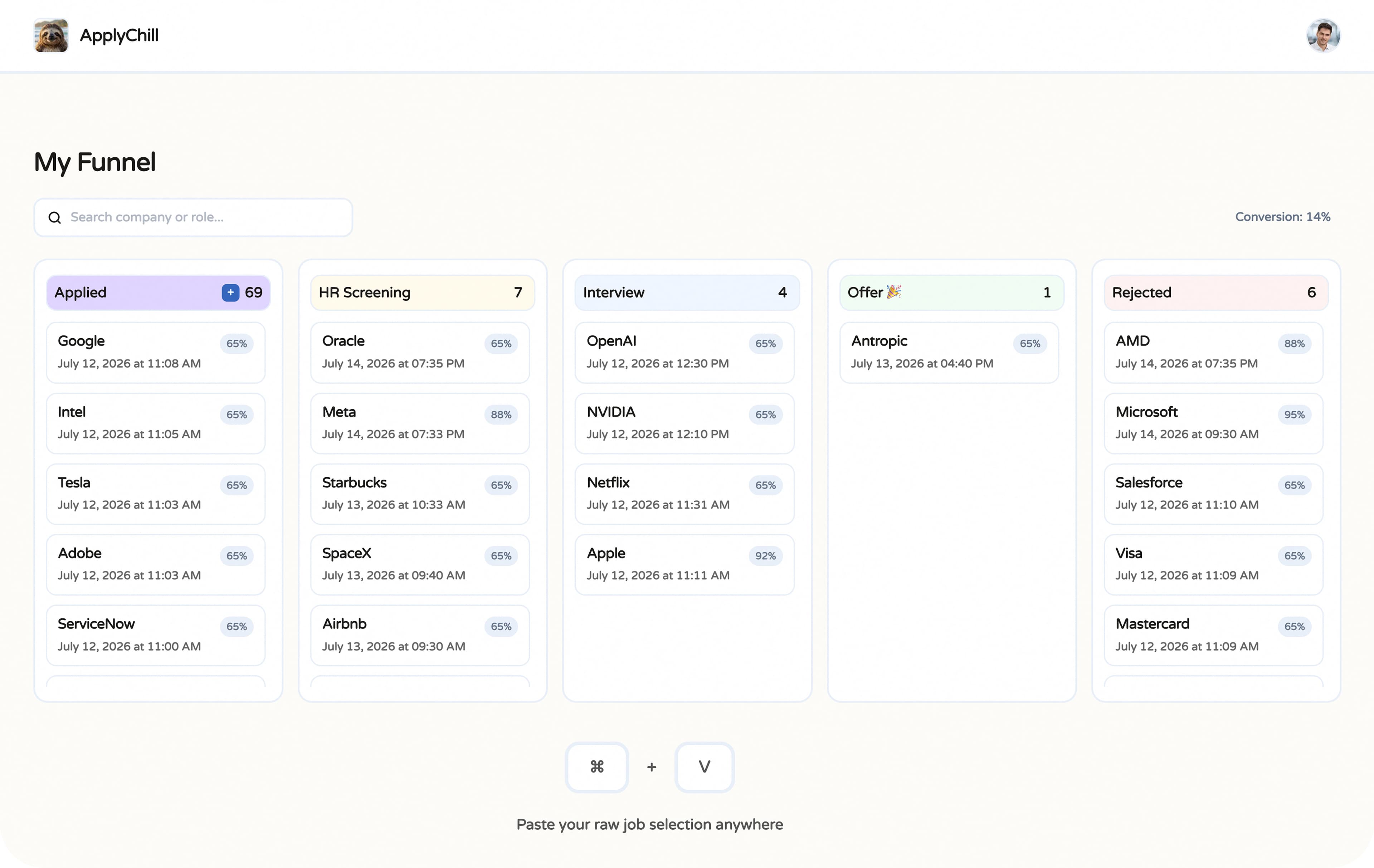Open the Intel application card

(x=156, y=423)
